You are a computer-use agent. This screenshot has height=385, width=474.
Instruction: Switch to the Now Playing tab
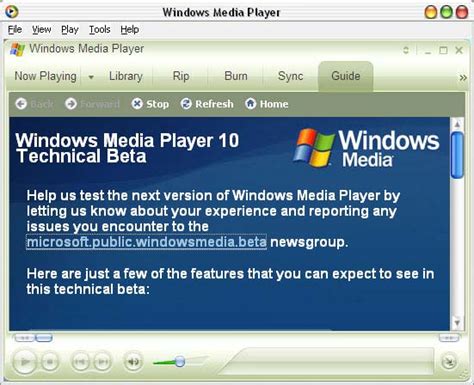coord(45,76)
